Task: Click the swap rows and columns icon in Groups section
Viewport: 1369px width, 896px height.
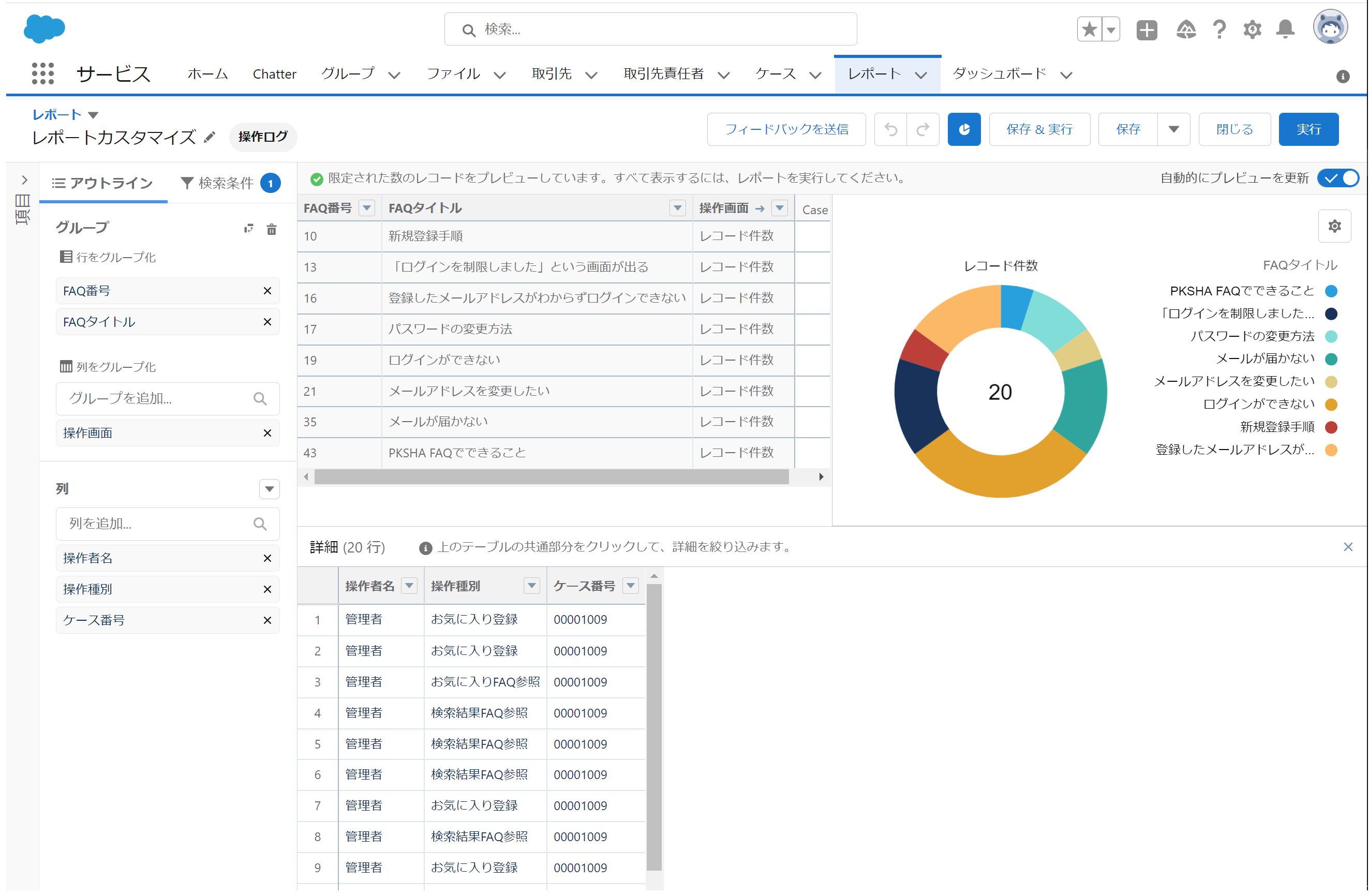Action: click(x=248, y=229)
